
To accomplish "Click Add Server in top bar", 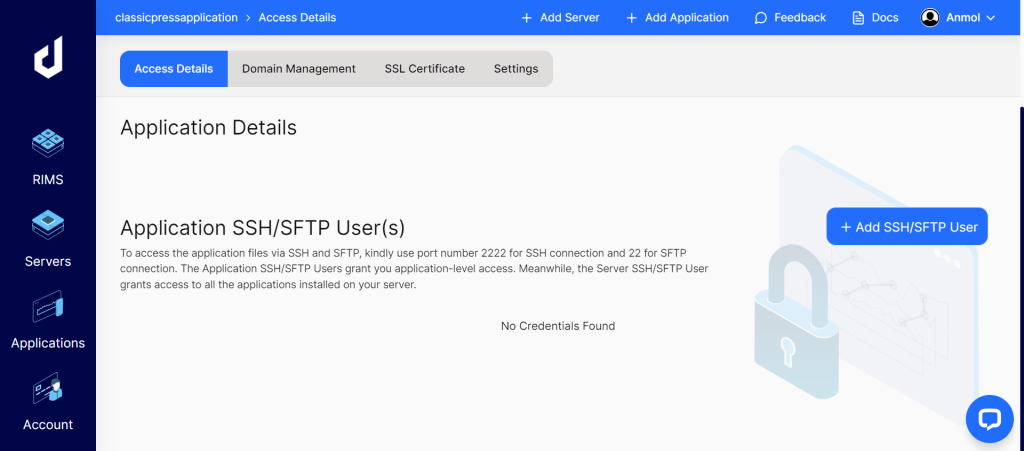I will pos(560,18).
